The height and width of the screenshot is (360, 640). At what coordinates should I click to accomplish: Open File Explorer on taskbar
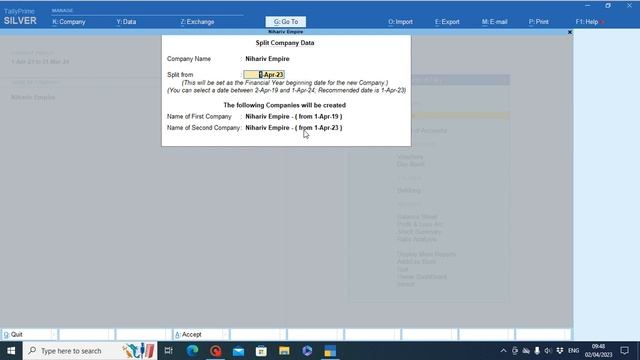pos(284,351)
